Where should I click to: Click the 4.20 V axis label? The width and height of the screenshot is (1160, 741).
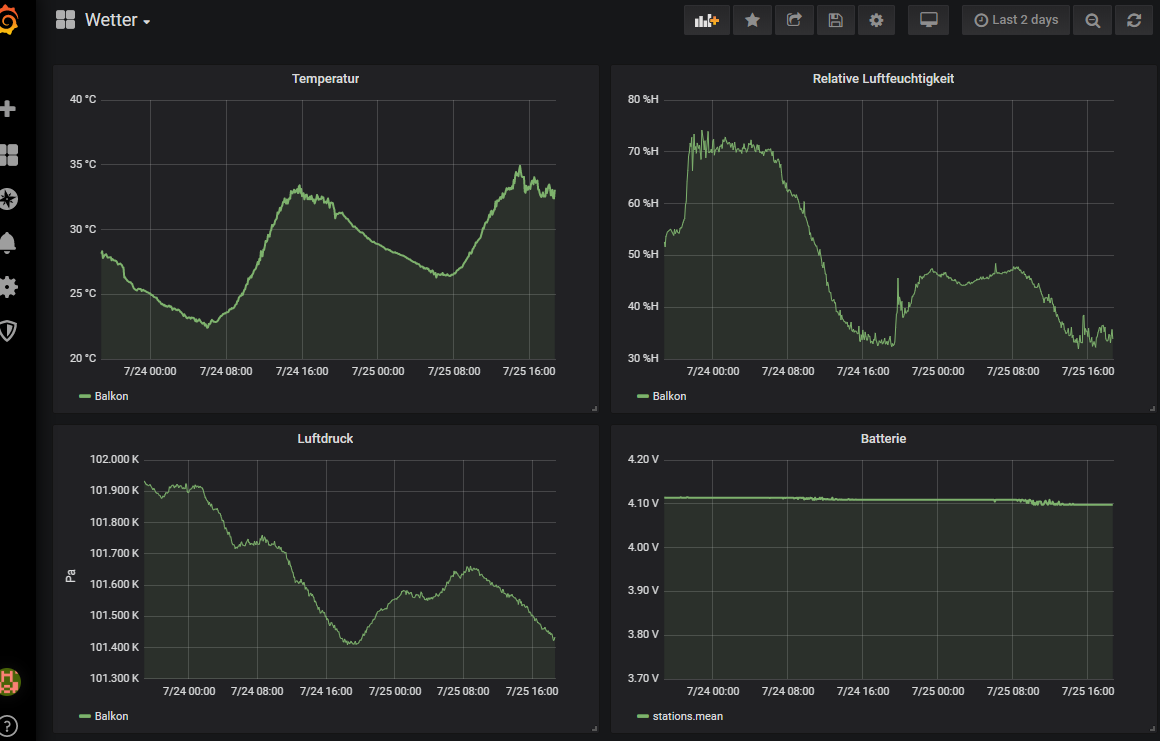(643, 459)
